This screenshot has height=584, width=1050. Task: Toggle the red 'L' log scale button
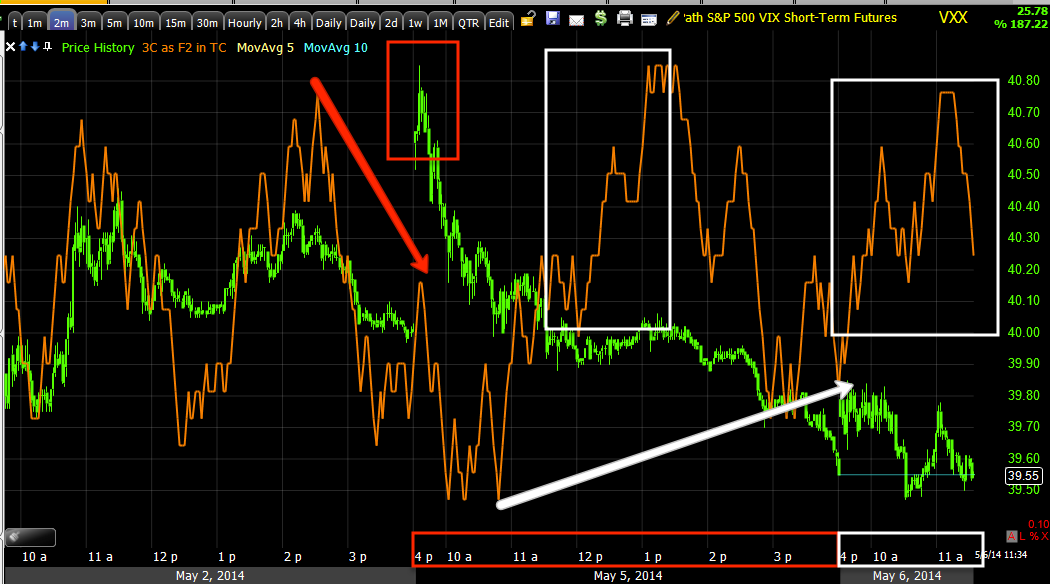[x=1023, y=536]
